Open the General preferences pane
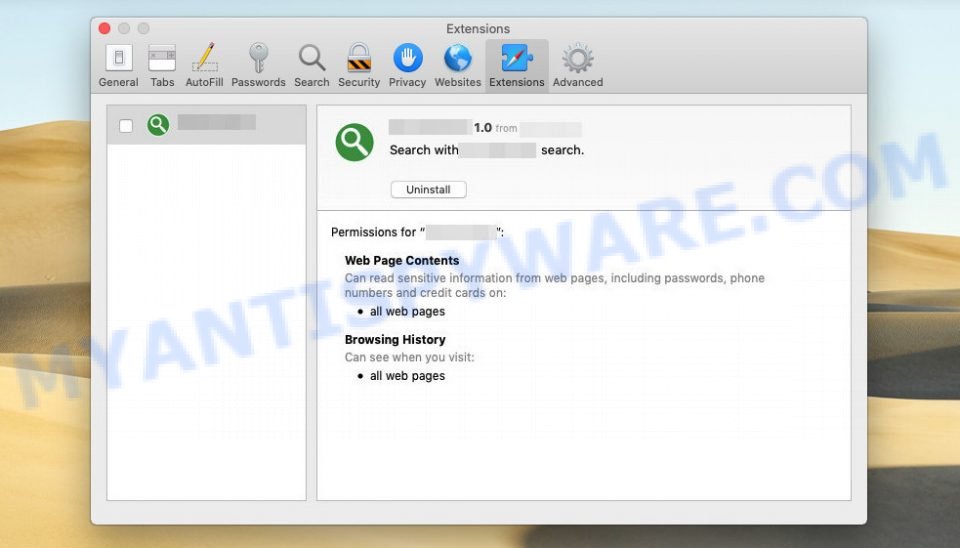 118,66
